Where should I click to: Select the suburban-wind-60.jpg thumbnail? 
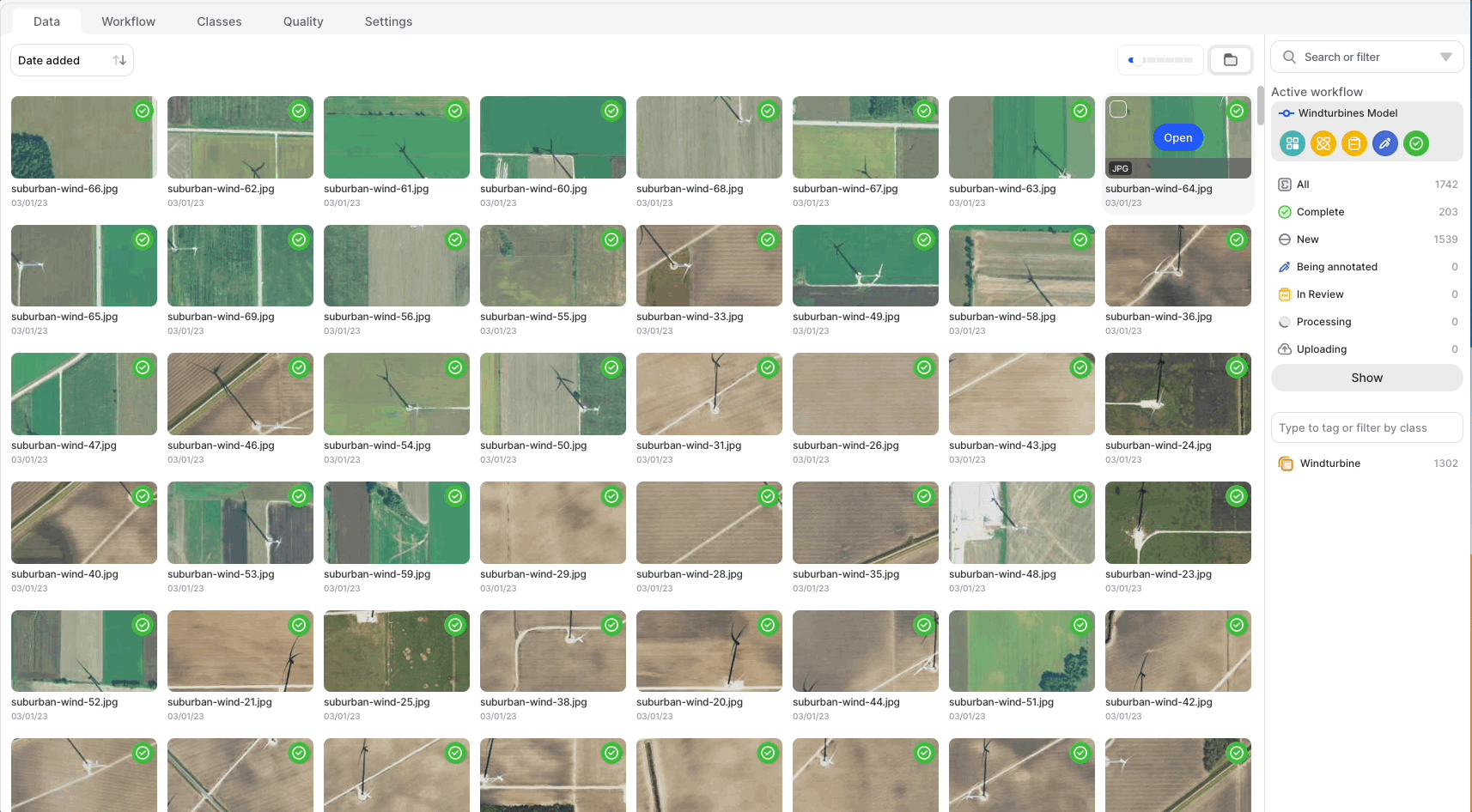coord(553,137)
